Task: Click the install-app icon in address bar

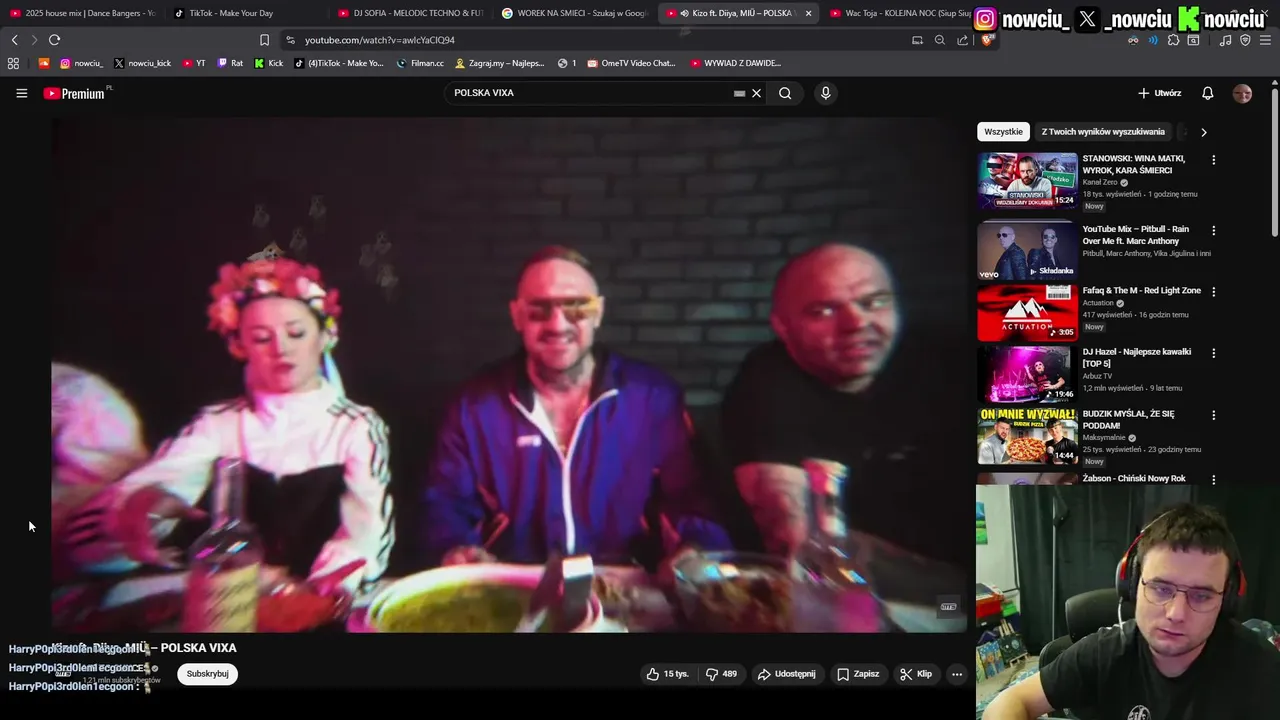Action: 917,40
